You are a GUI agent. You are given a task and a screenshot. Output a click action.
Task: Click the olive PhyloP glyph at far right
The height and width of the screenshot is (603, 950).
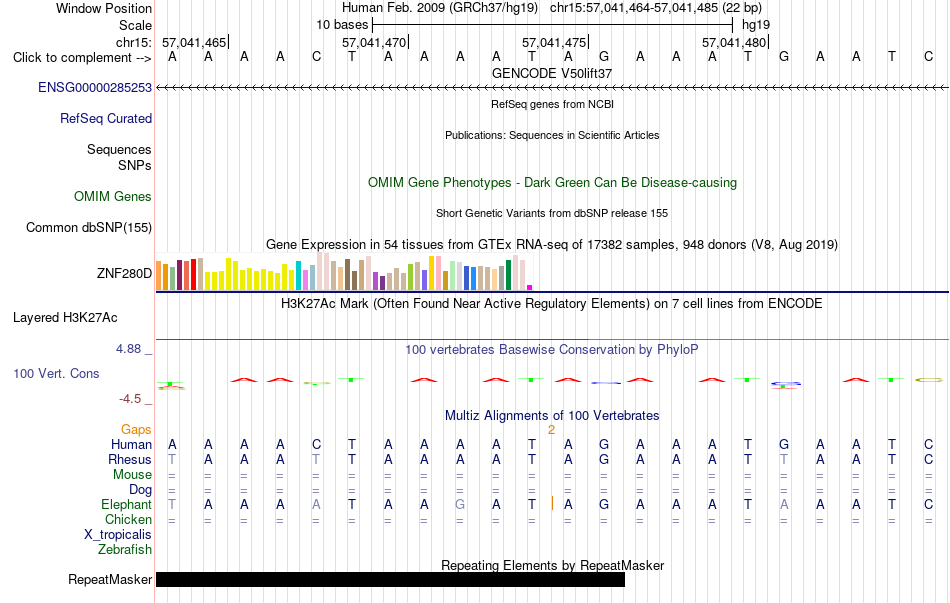click(928, 380)
